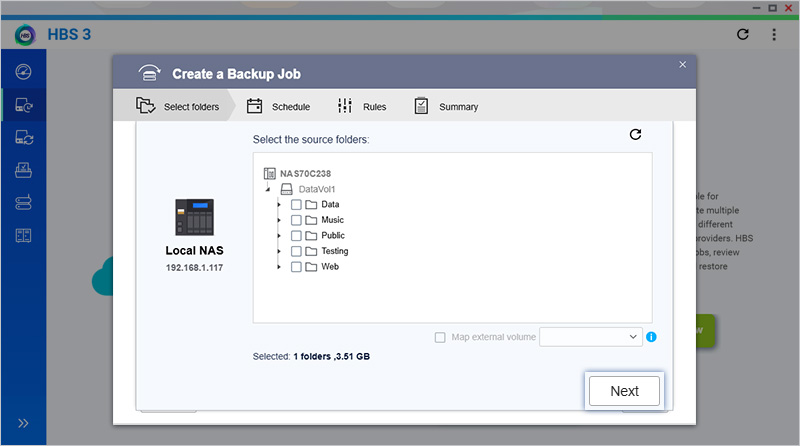This screenshot has width=800, height=446.
Task: Select the DataVol1 tree label
Action: (x=317, y=189)
